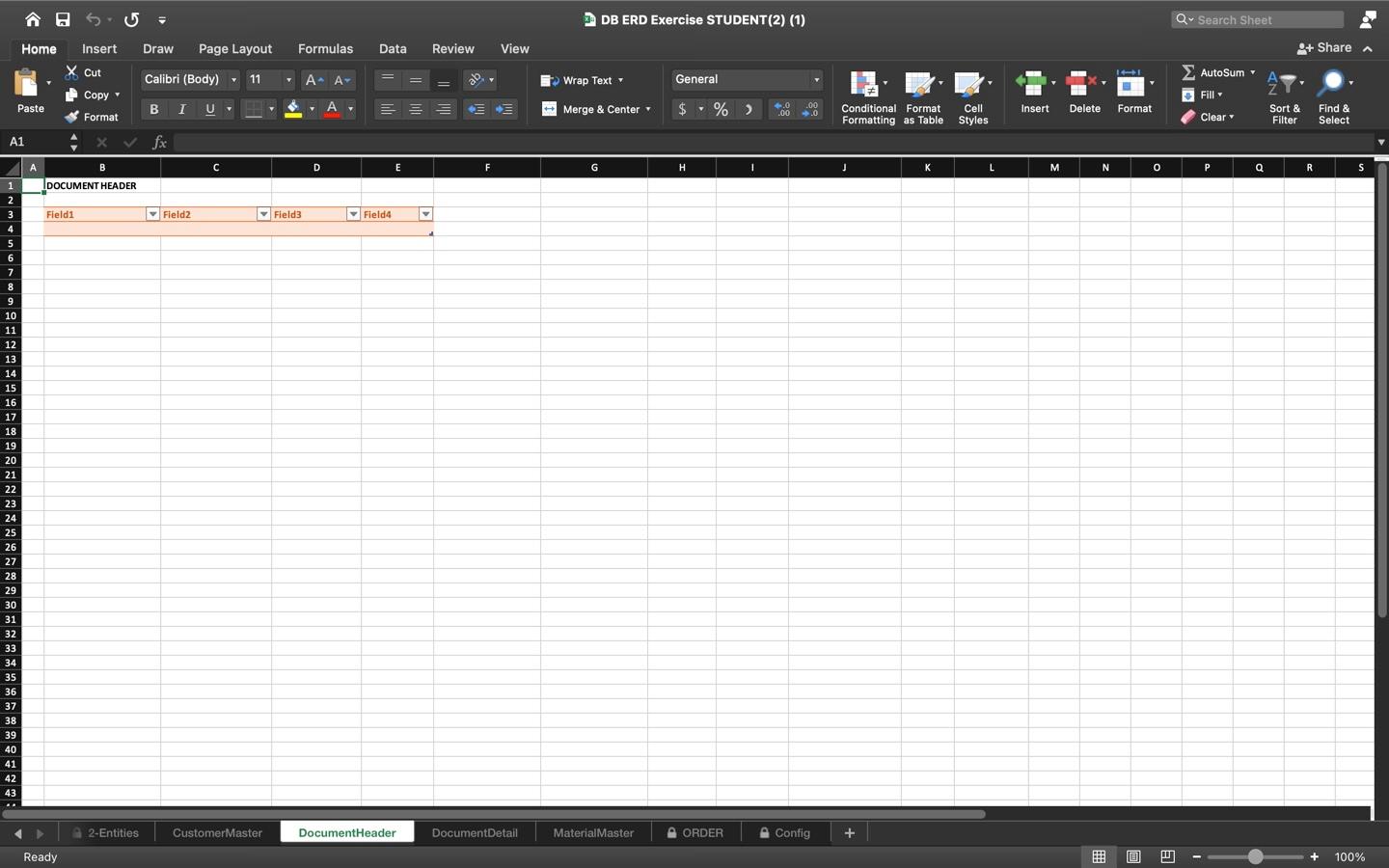Open the Field1 filter dropdown

click(x=152, y=214)
